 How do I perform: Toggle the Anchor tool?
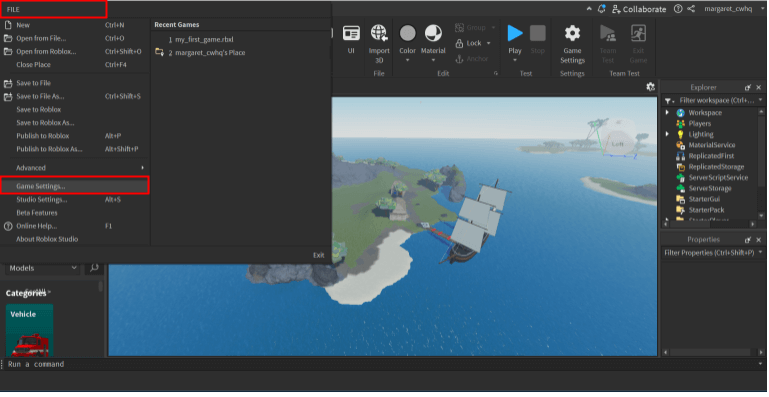[472, 59]
